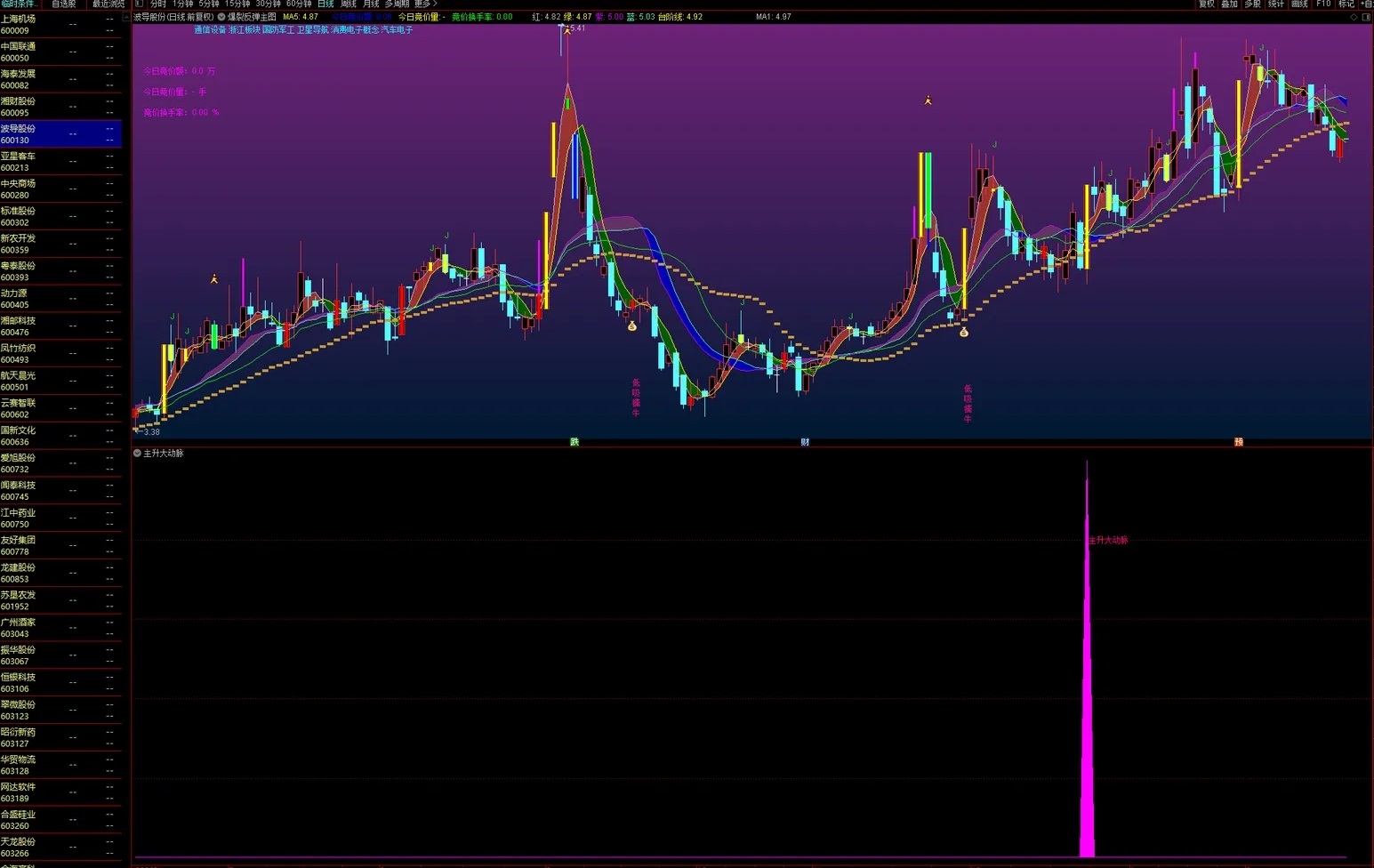Select the 5分钟 period tab
Viewport: 1374px width, 868px height.
pyautogui.click(x=209, y=4)
